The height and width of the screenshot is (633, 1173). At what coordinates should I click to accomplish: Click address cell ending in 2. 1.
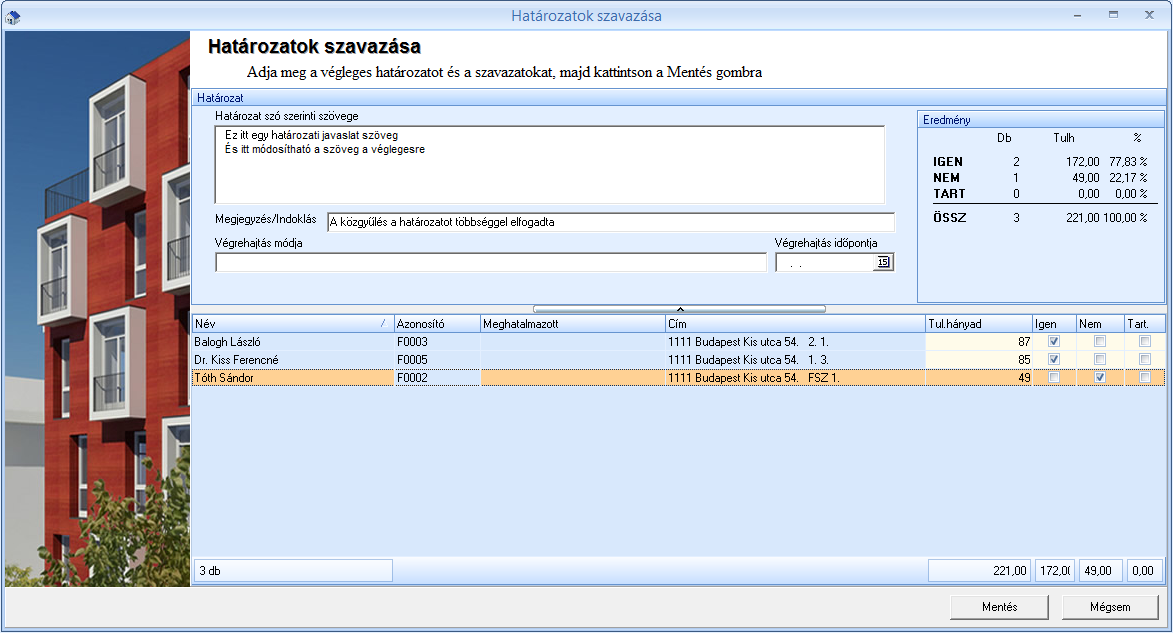795,342
